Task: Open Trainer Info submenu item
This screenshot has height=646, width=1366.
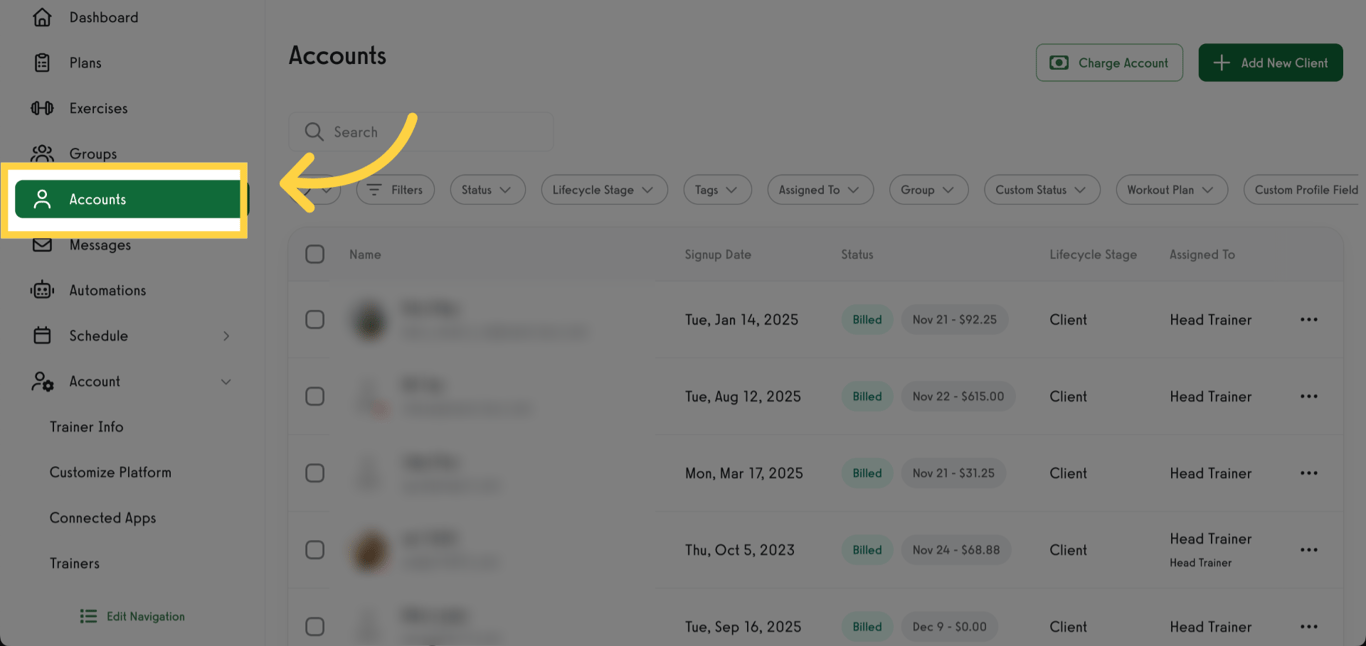Action: click(86, 427)
